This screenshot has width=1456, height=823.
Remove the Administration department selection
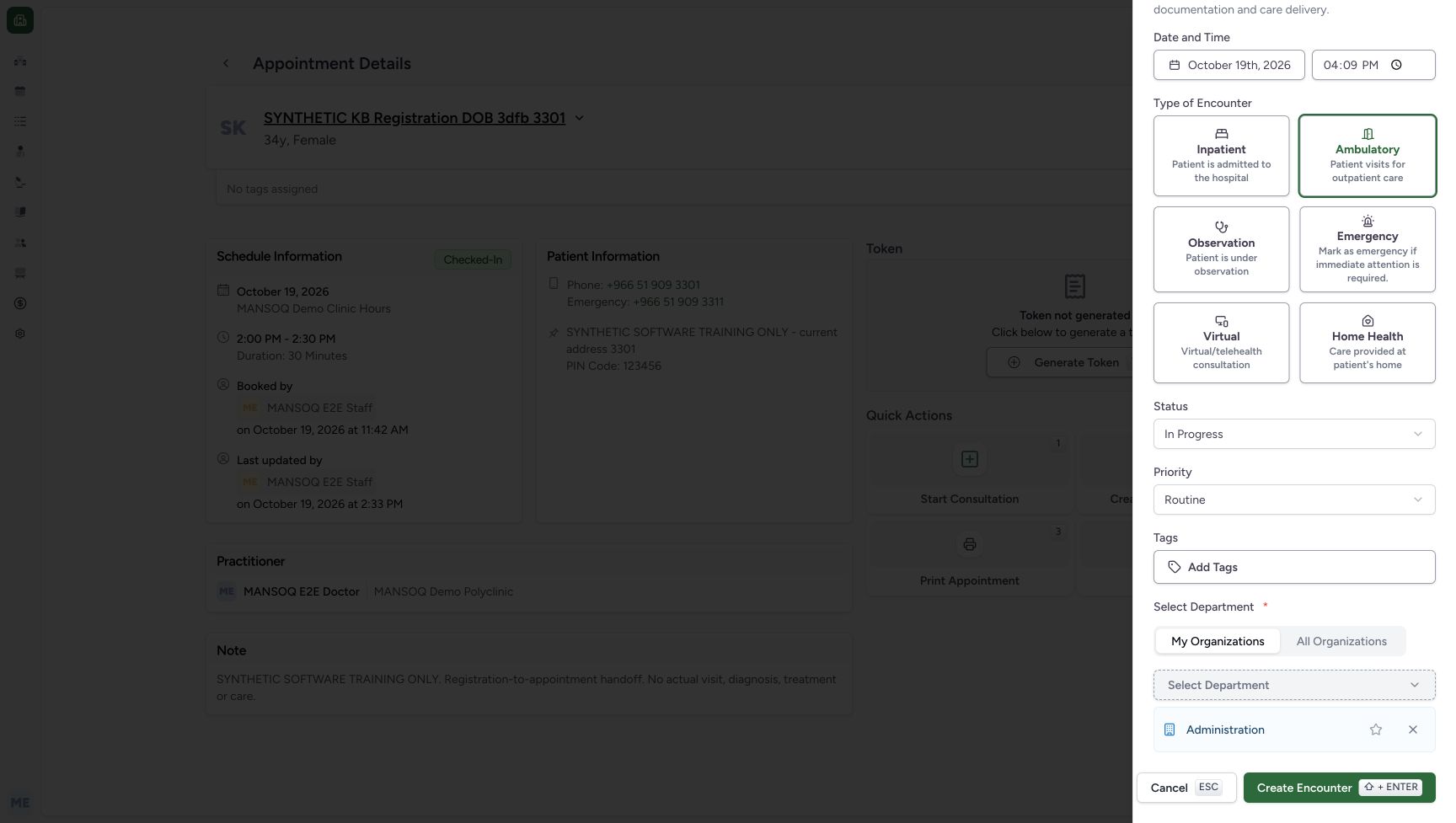1413,729
